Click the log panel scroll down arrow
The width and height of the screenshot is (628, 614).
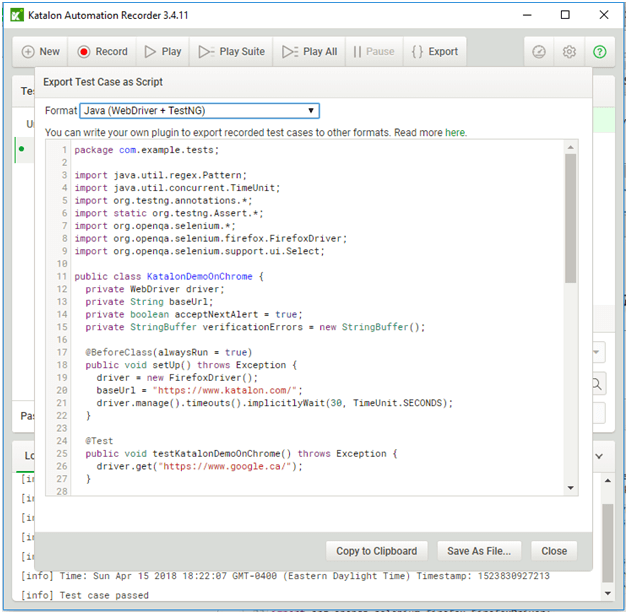pyautogui.click(x=608, y=593)
